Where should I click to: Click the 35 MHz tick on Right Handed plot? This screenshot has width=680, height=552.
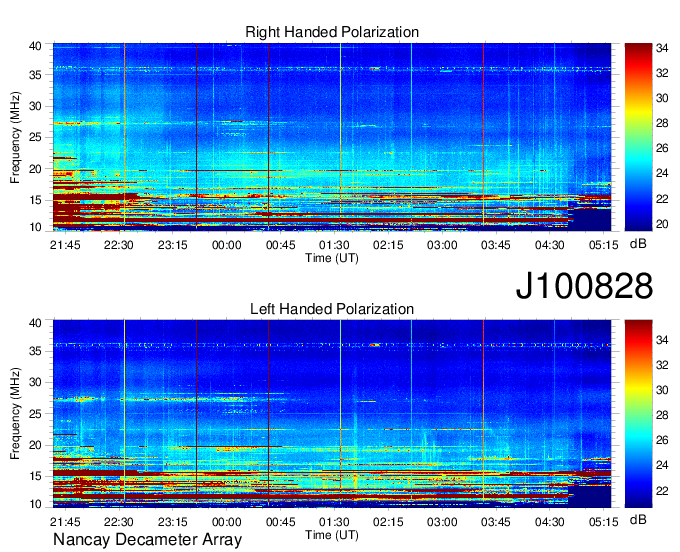coord(35,75)
